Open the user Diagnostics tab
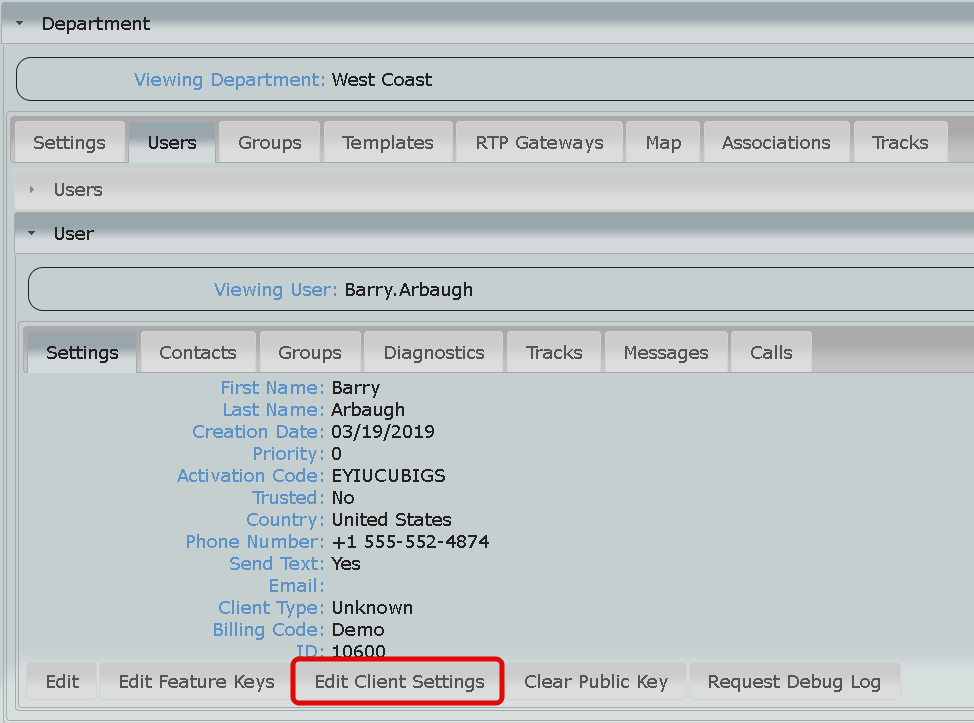This screenshot has height=723, width=974. coord(434,353)
